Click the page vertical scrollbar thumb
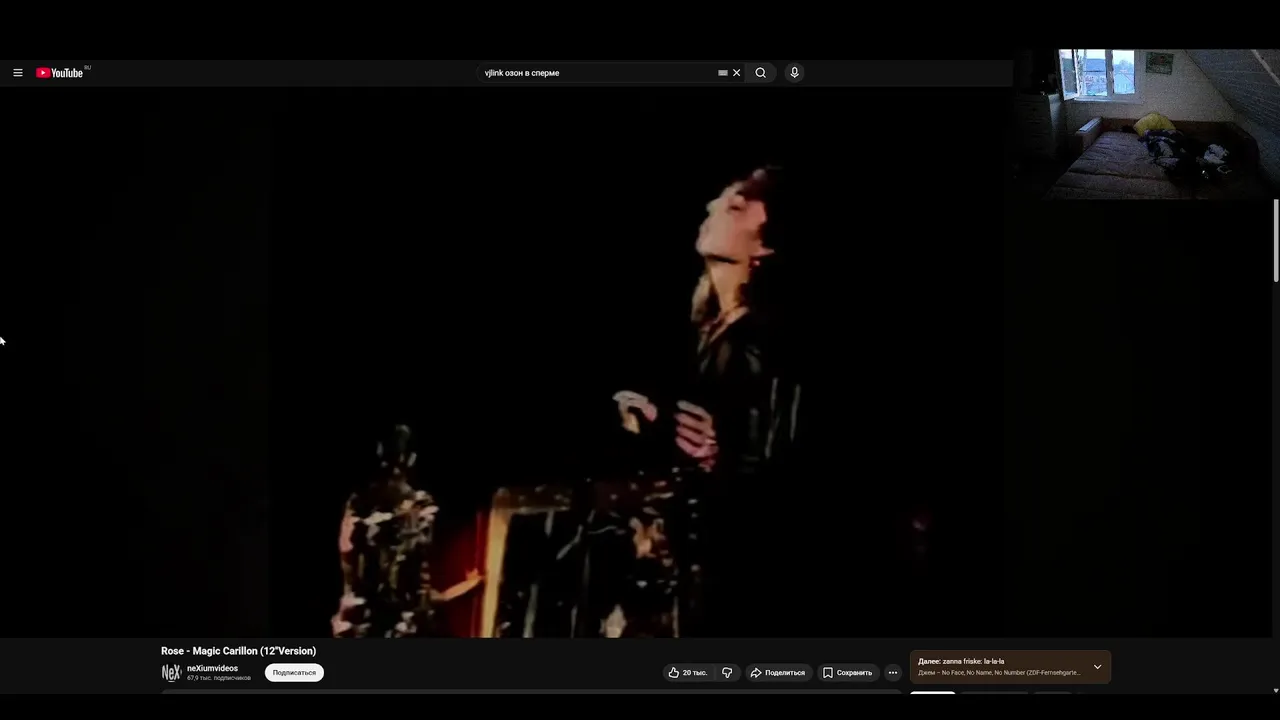This screenshot has height=720, width=1280. pyautogui.click(x=1276, y=240)
